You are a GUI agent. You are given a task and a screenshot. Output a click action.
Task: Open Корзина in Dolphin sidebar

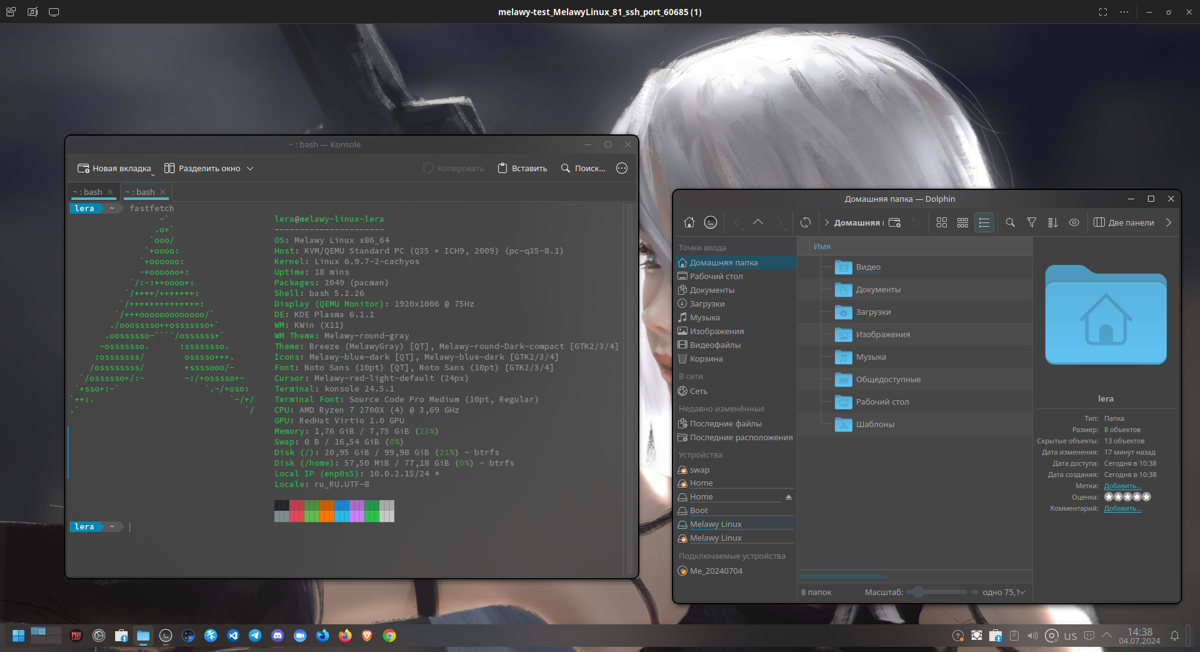pos(736,359)
